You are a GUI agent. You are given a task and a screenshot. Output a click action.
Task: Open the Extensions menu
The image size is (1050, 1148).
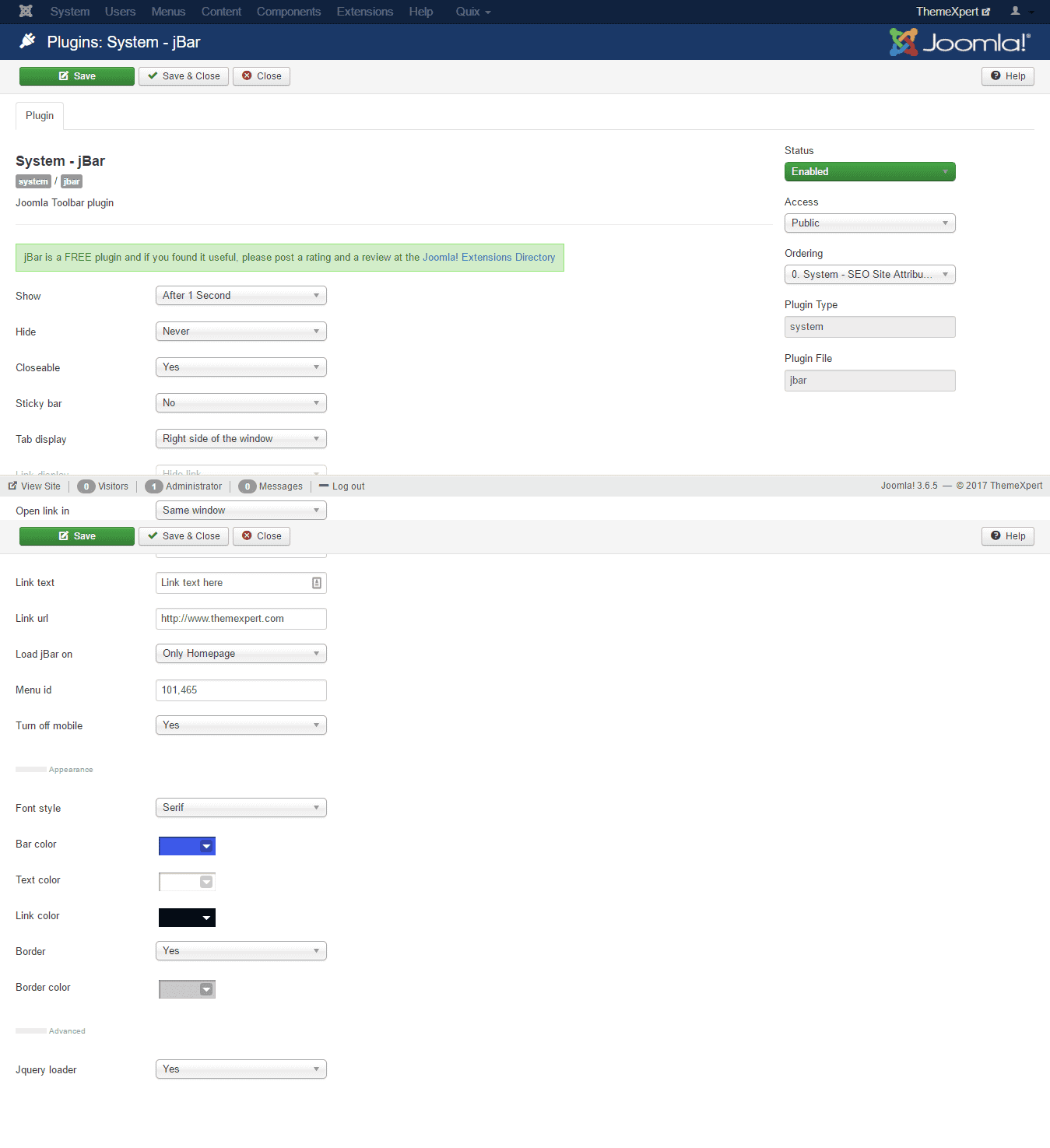point(364,12)
